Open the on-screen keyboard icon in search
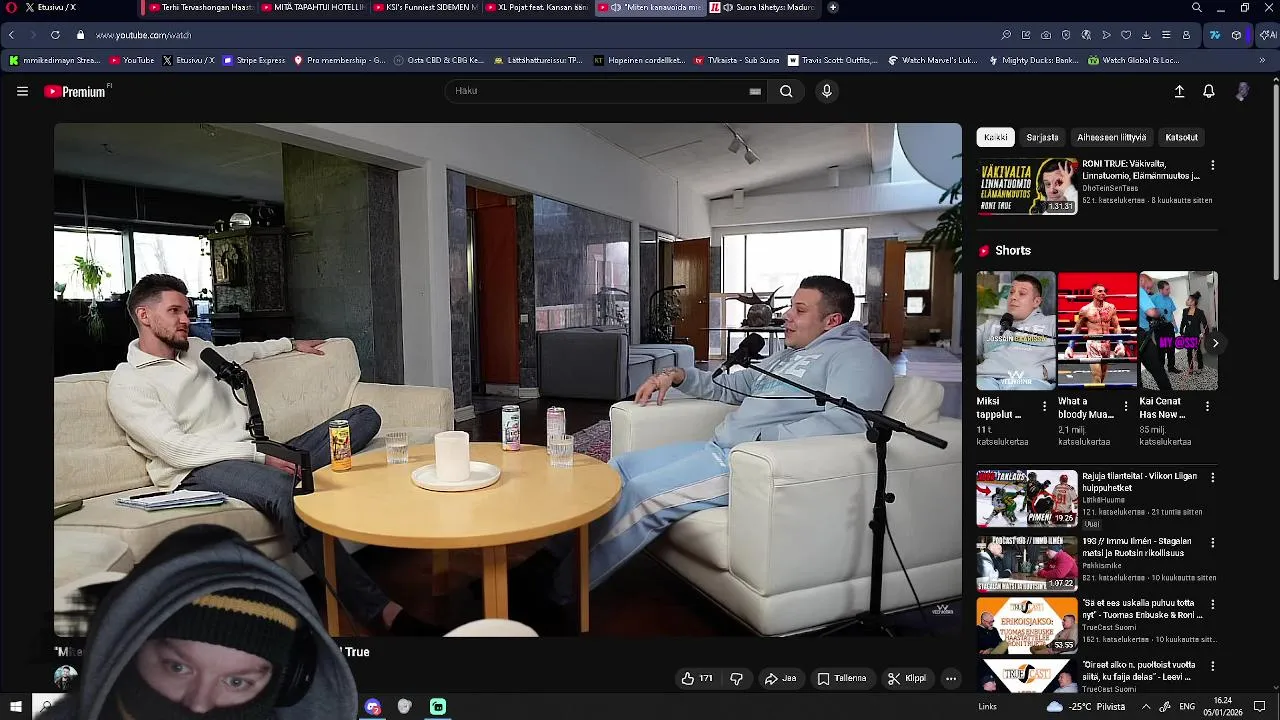The height and width of the screenshot is (720, 1280). [755, 91]
